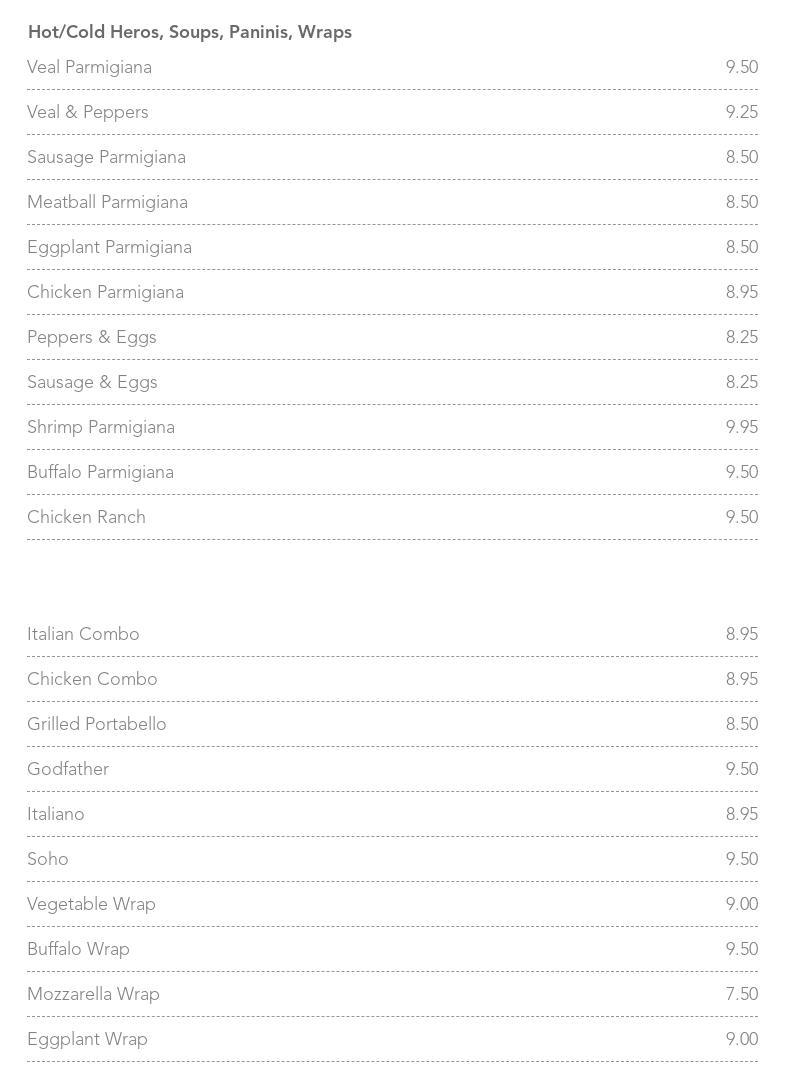Pick the Godfather panini
The image size is (785, 1088).
click(x=68, y=769)
